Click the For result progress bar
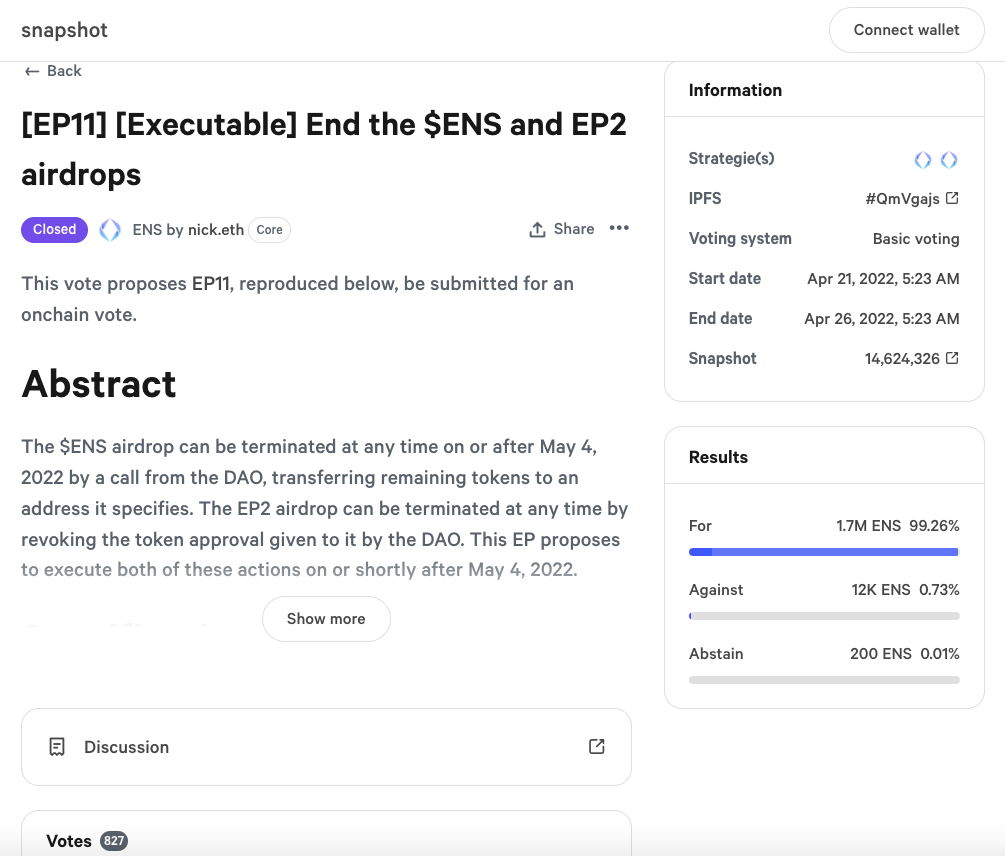This screenshot has height=856, width=1005. coord(824,552)
